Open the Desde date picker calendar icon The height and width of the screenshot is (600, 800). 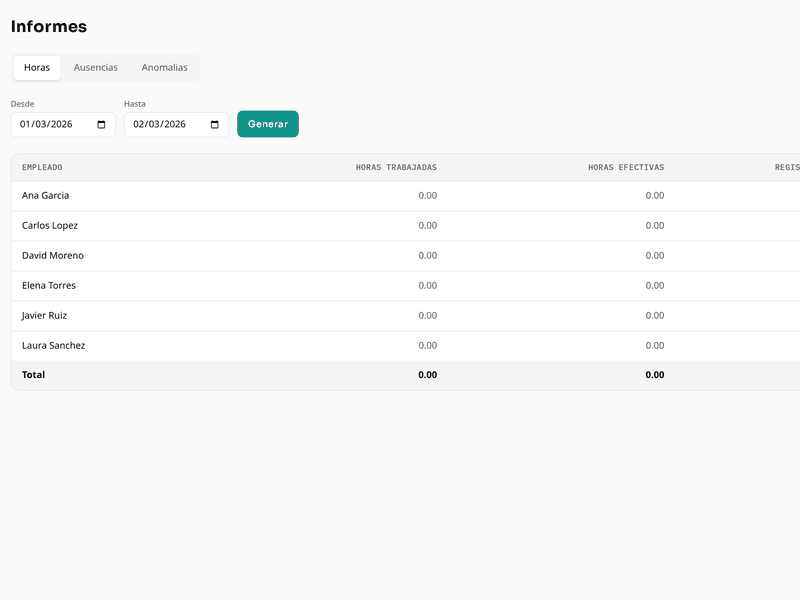point(101,125)
